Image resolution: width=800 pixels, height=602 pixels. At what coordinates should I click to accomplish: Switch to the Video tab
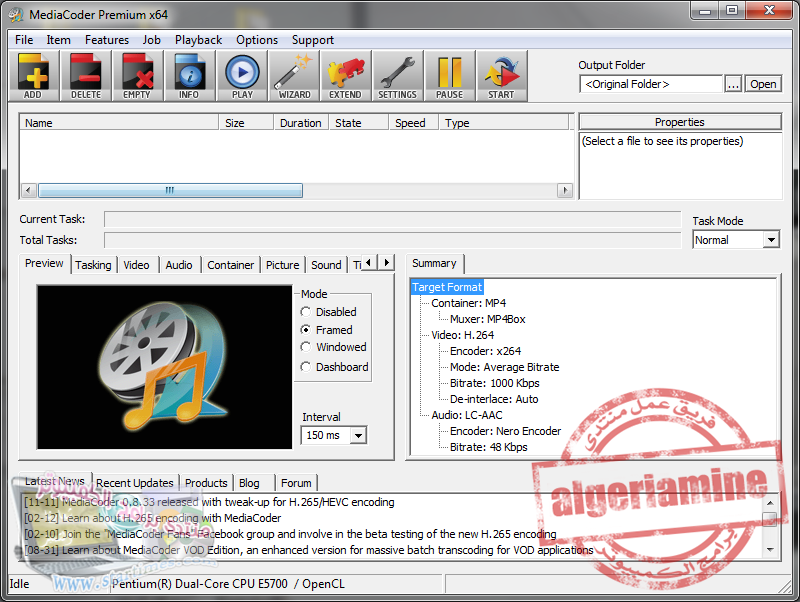[136, 265]
